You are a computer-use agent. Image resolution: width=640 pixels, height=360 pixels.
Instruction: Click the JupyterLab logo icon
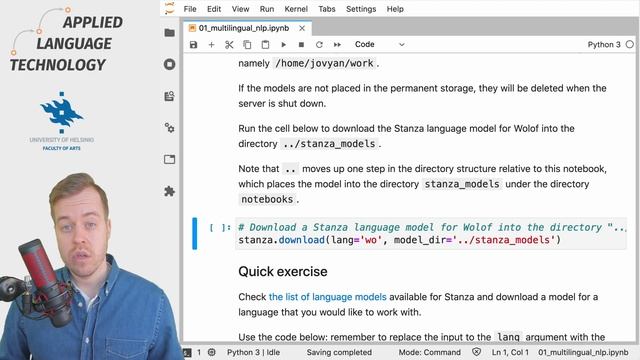(x=169, y=9)
